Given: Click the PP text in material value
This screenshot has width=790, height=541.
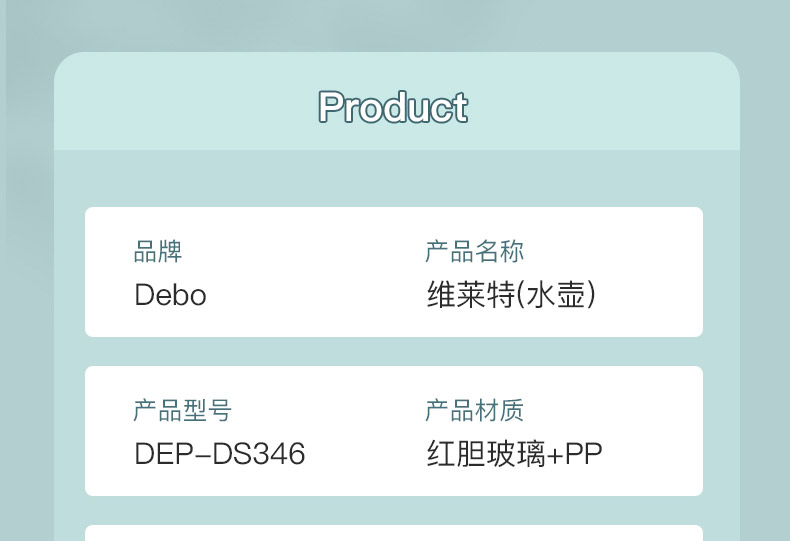Looking at the screenshot, I should (x=583, y=454).
